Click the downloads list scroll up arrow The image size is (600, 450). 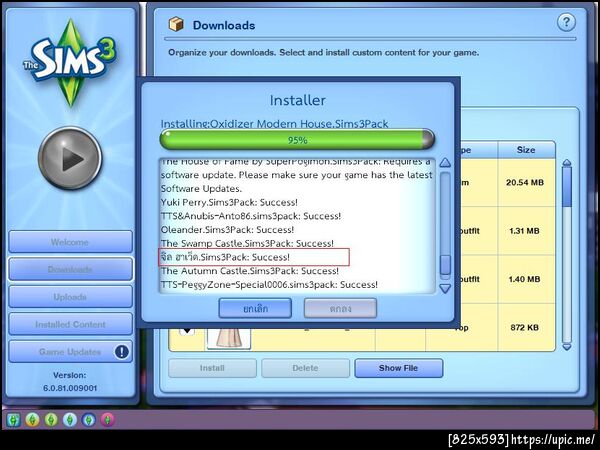click(x=567, y=163)
